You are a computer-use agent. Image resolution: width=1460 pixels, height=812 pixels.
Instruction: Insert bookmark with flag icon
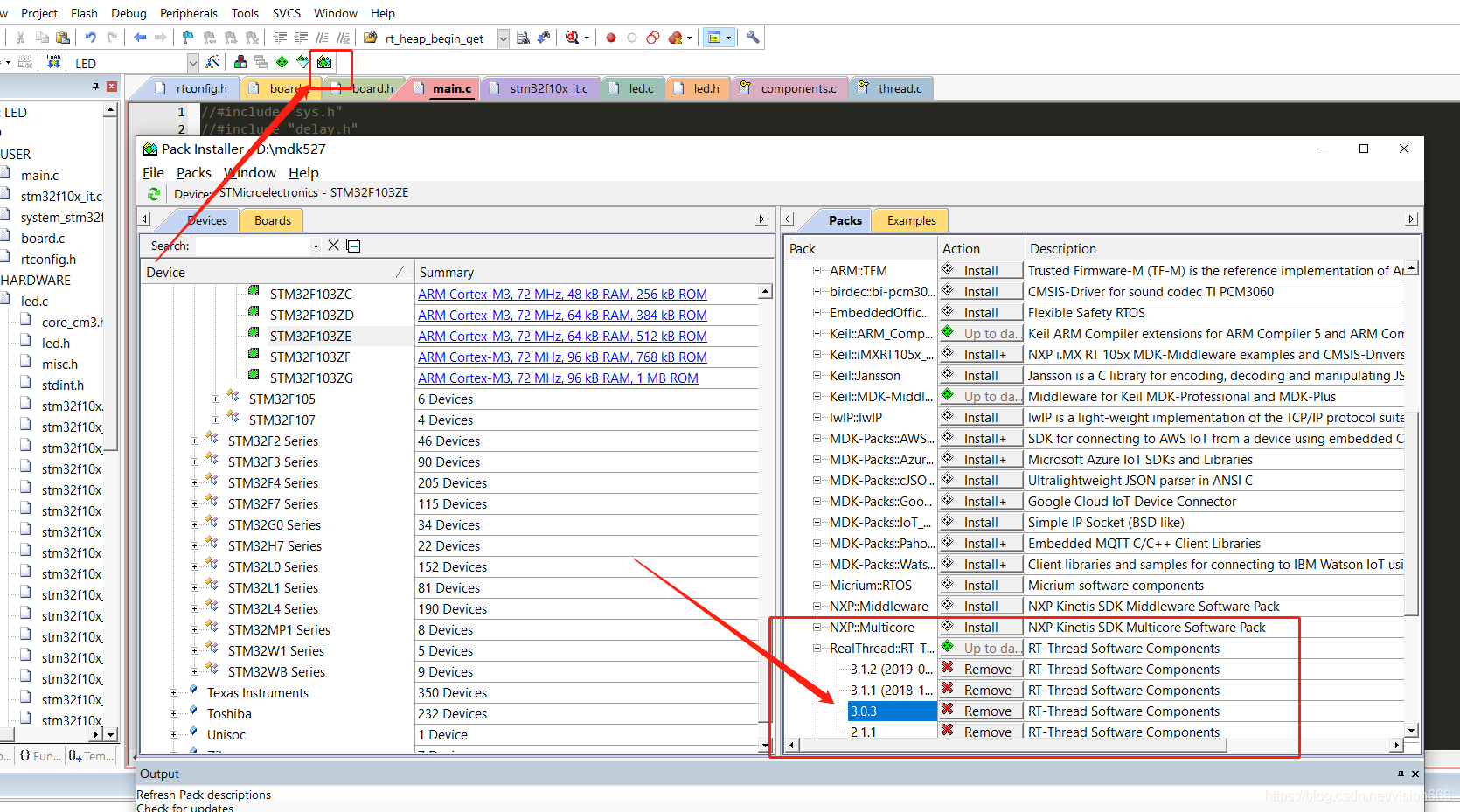188,38
